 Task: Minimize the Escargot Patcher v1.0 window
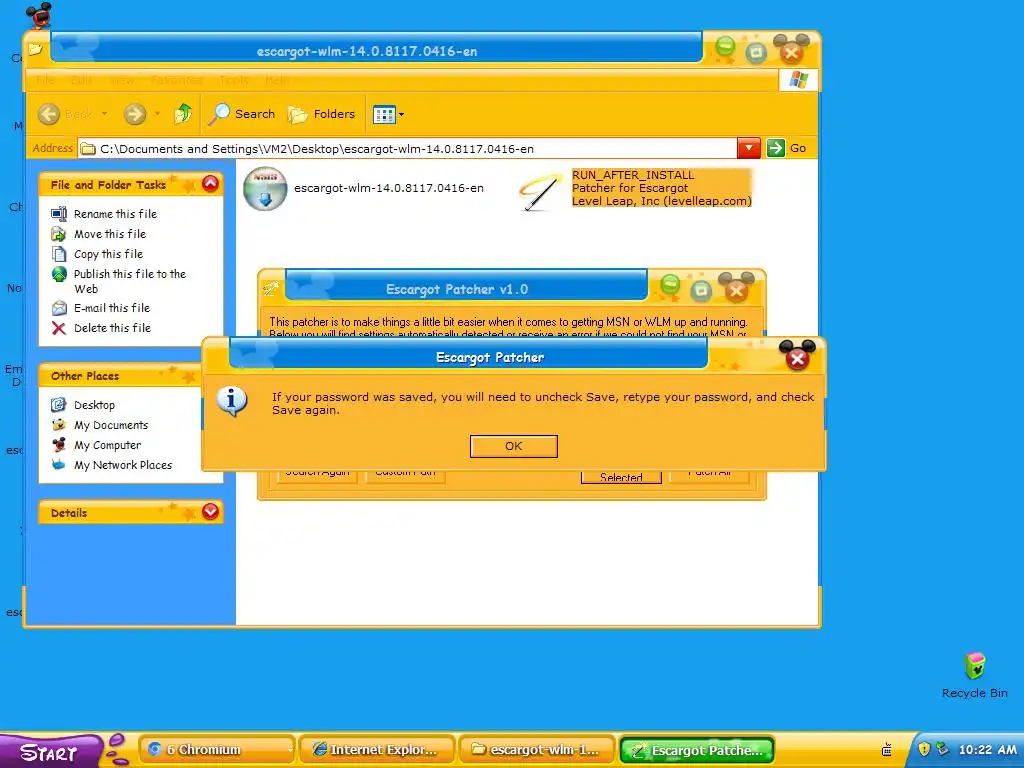[x=670, y=285]
